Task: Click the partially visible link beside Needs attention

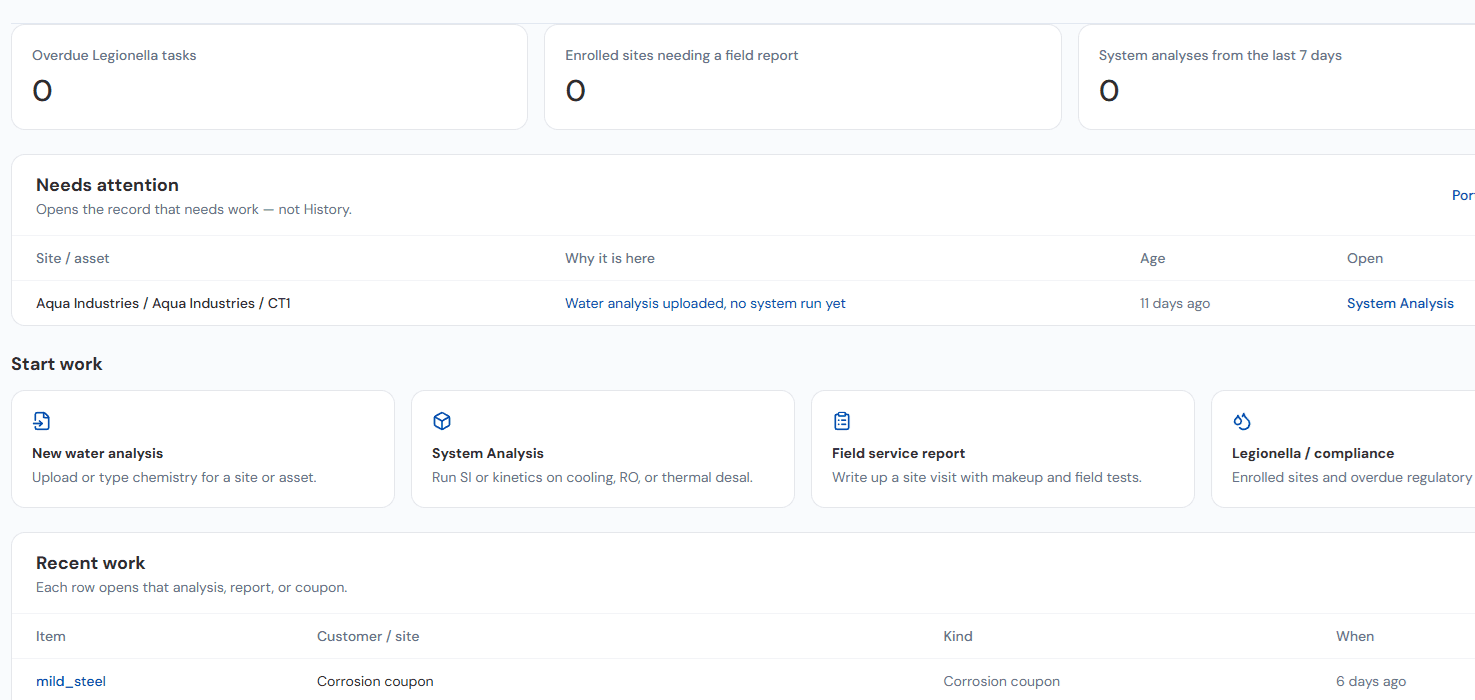Action: pos(1463,195)
